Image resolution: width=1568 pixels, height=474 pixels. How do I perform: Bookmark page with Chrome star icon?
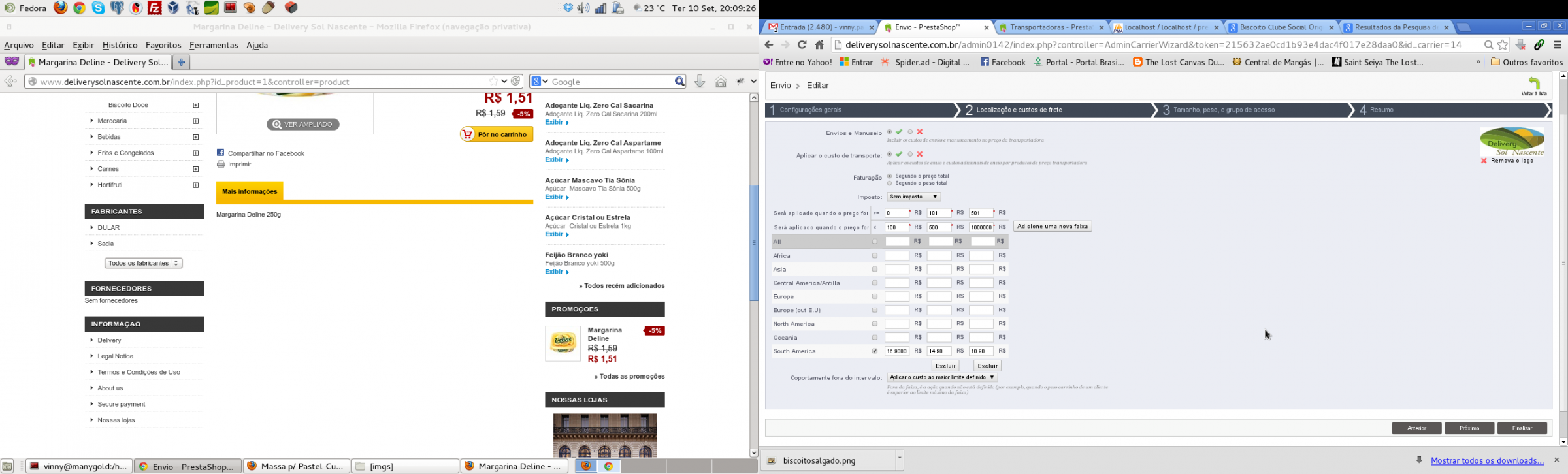(1503, 45)
